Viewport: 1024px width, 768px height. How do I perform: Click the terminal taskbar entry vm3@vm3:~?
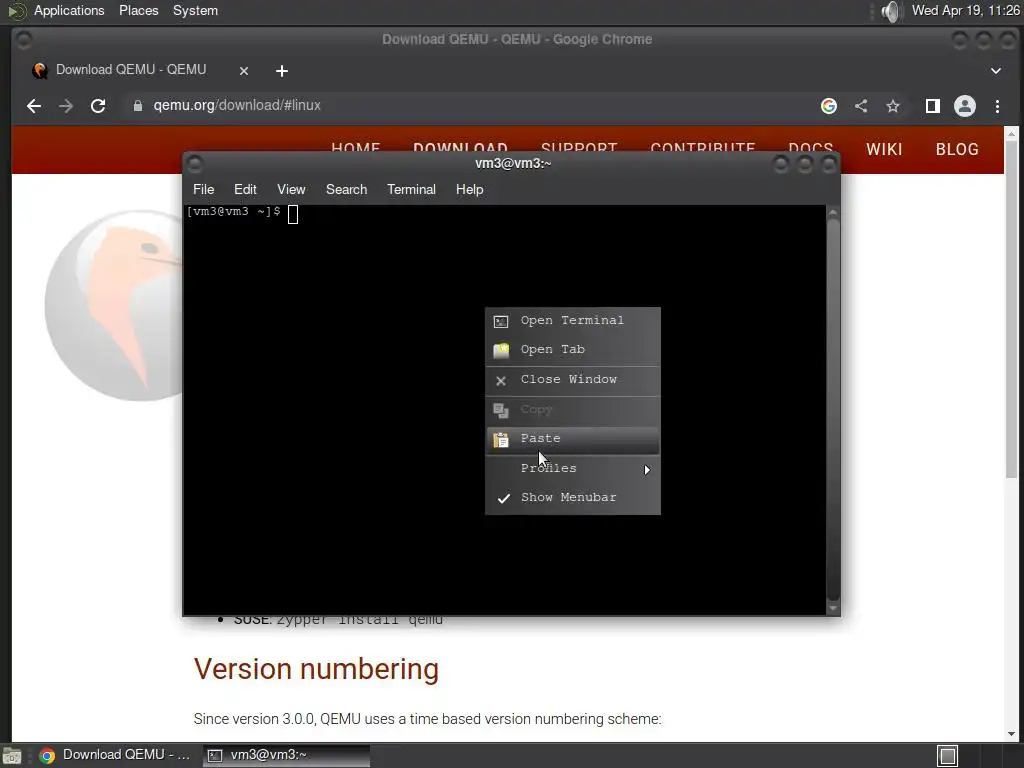point(286,755)
